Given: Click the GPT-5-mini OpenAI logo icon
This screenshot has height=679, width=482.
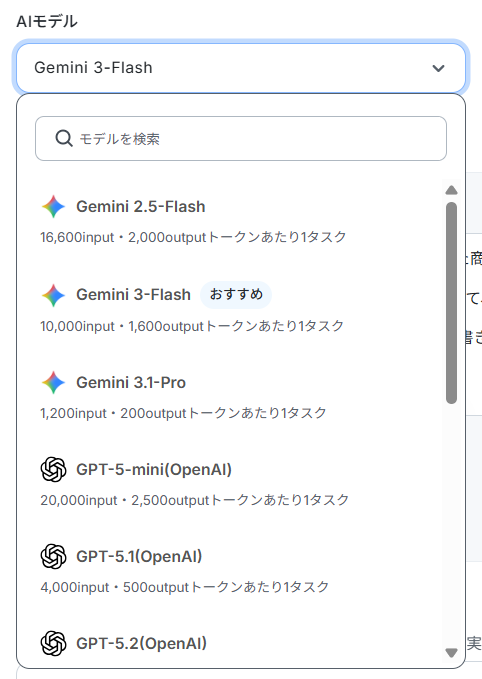Looking at the screenshot, I should pos(53,469).
